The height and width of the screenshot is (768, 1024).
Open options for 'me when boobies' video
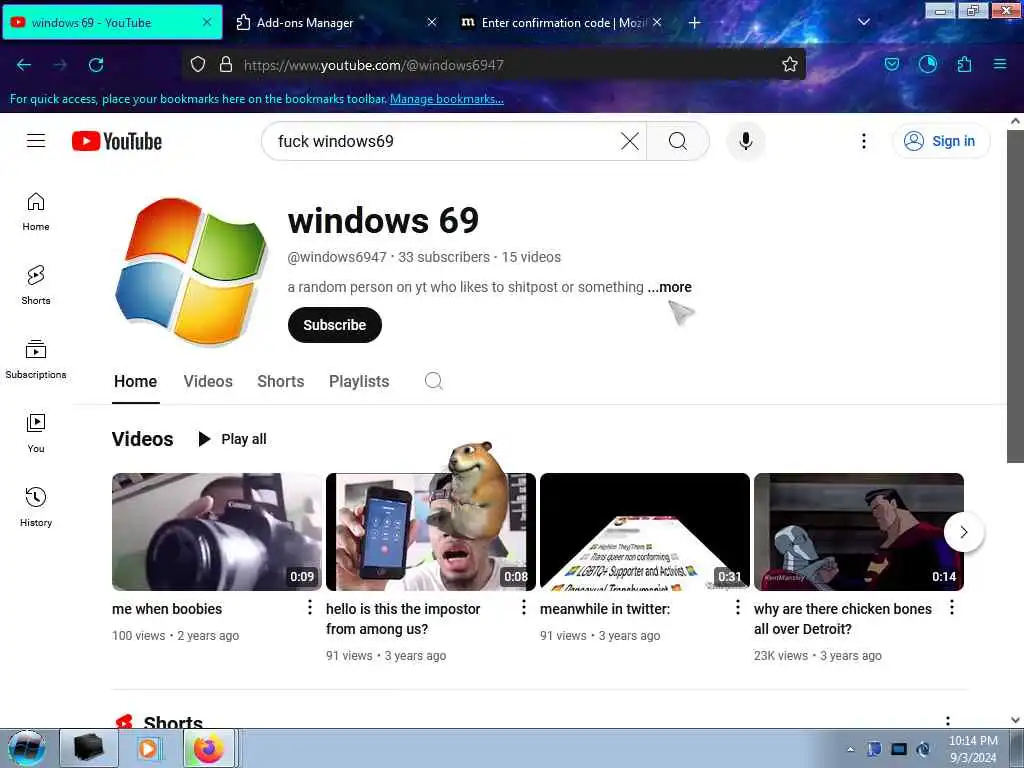tap(310, 607)
